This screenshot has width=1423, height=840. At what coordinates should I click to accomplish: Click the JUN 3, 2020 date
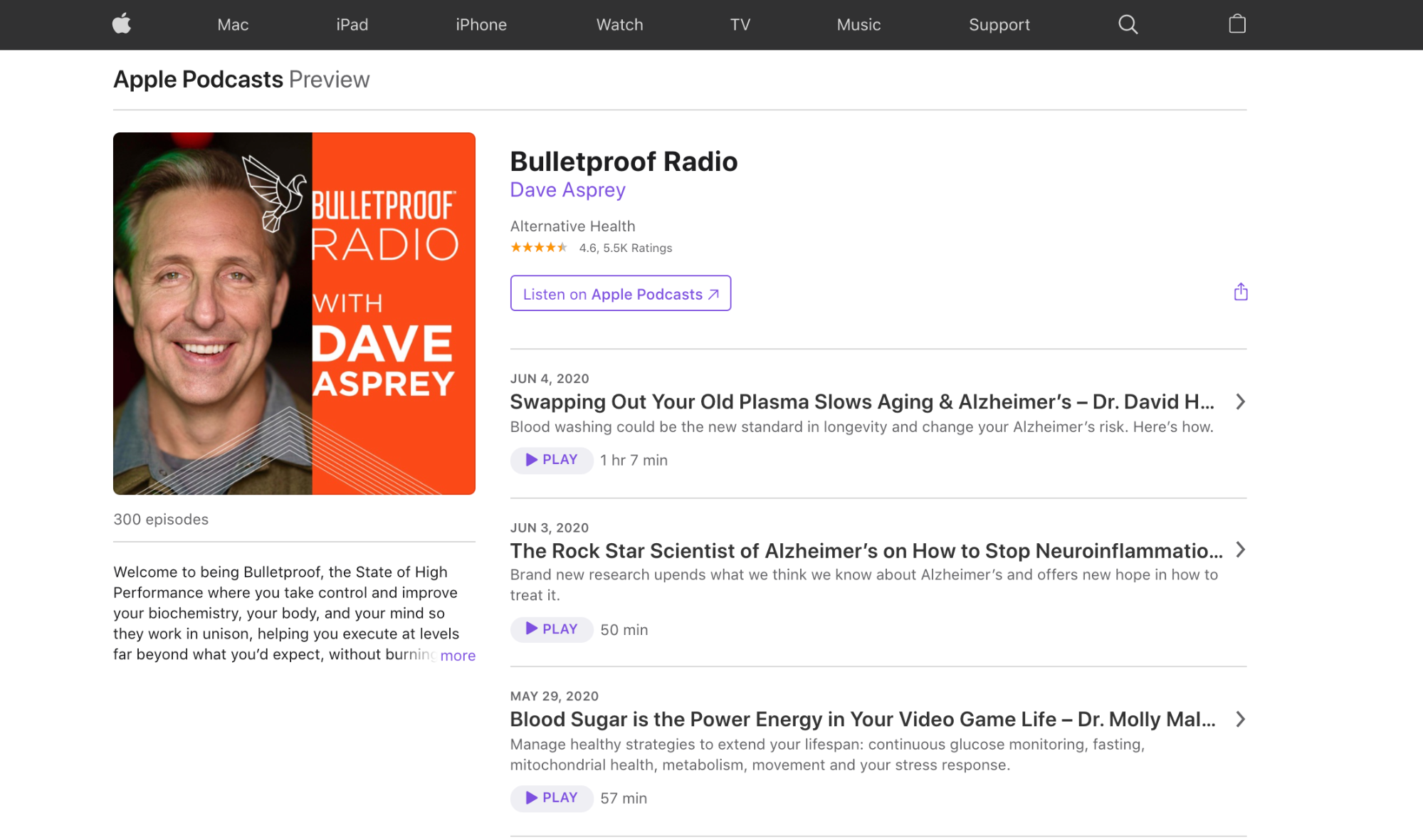tap(550, 527)
